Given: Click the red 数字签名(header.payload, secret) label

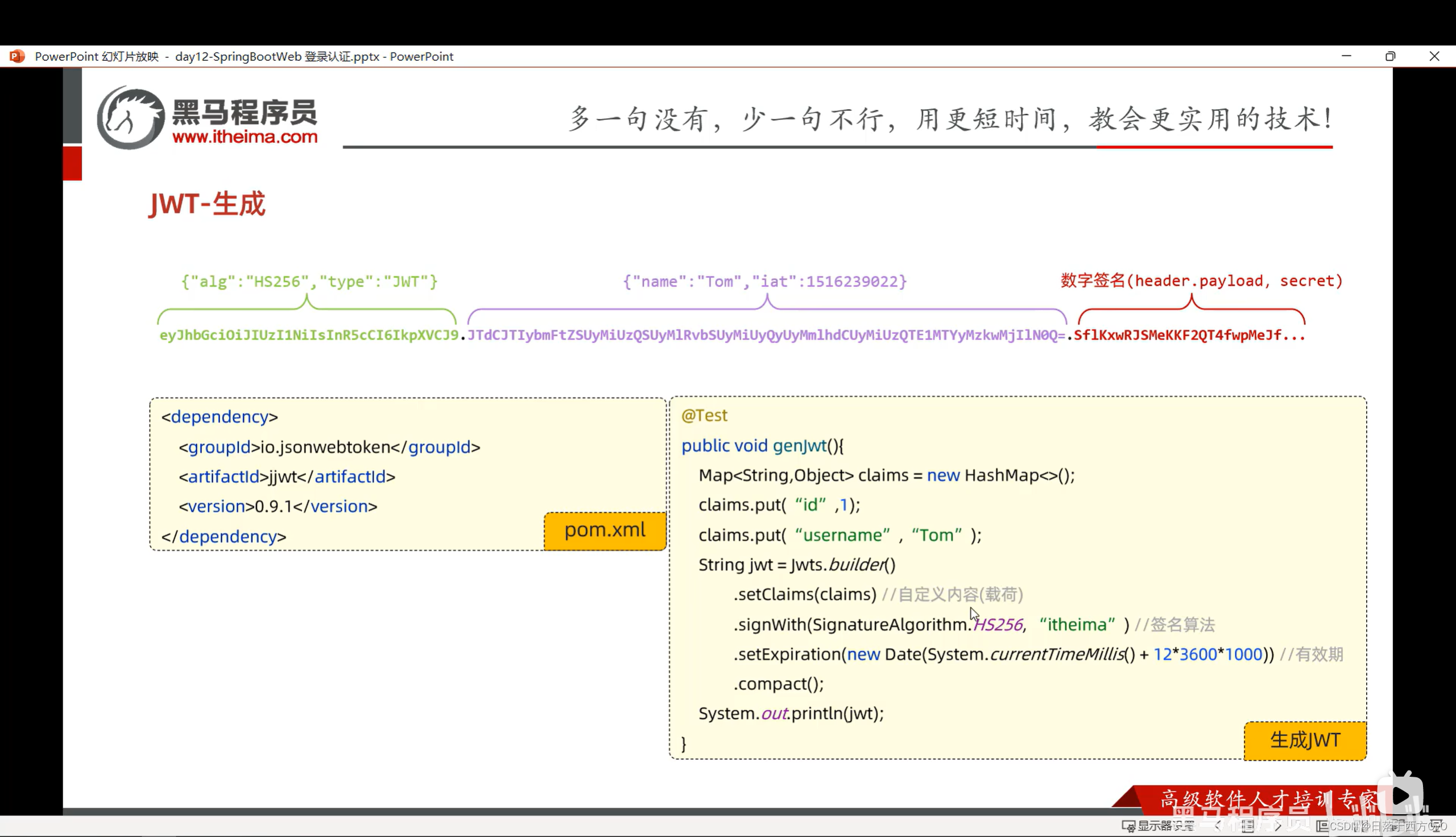Looking at the screenshot, I should (1201, 280).
